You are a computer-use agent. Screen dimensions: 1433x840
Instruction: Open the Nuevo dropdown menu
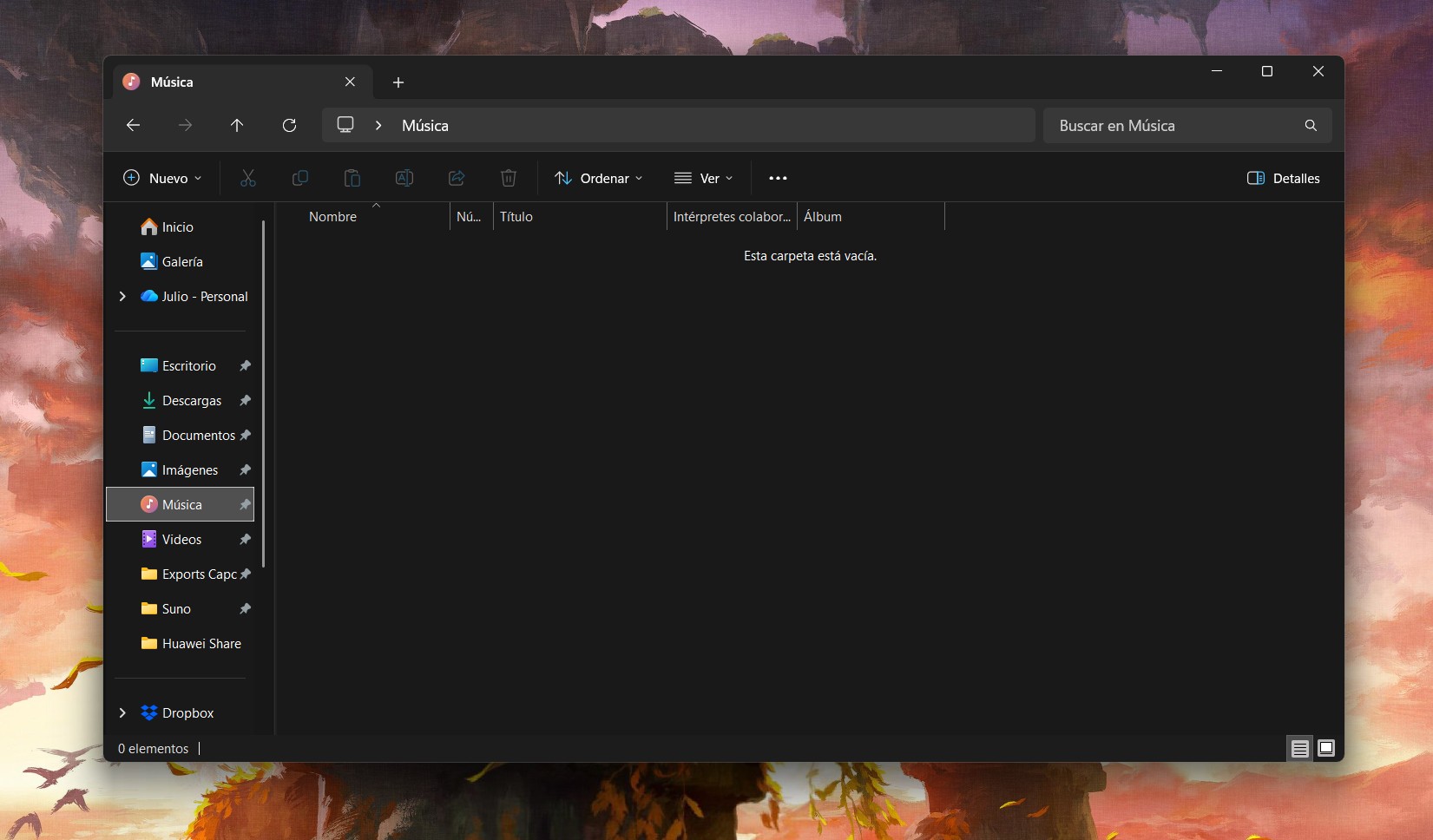tap(162, 178)
